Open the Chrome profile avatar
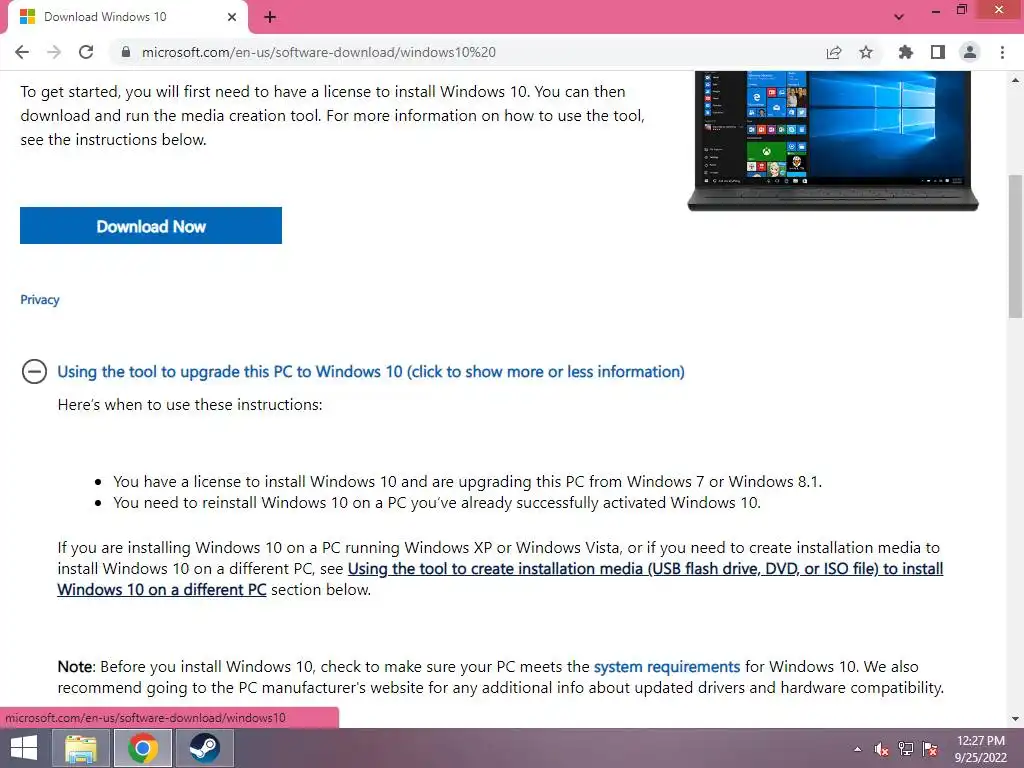 [970, 52]
